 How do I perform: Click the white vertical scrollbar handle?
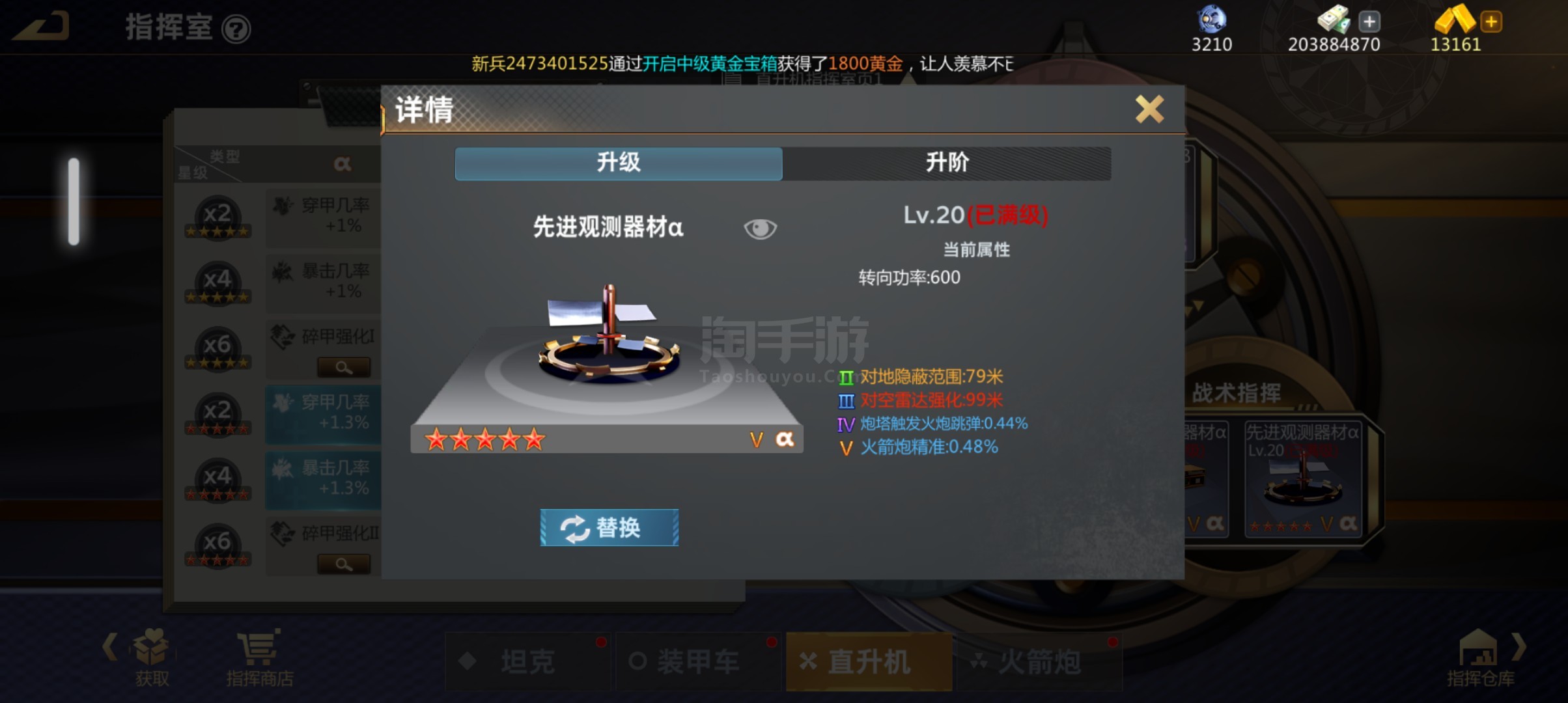[x=74, y=201]
